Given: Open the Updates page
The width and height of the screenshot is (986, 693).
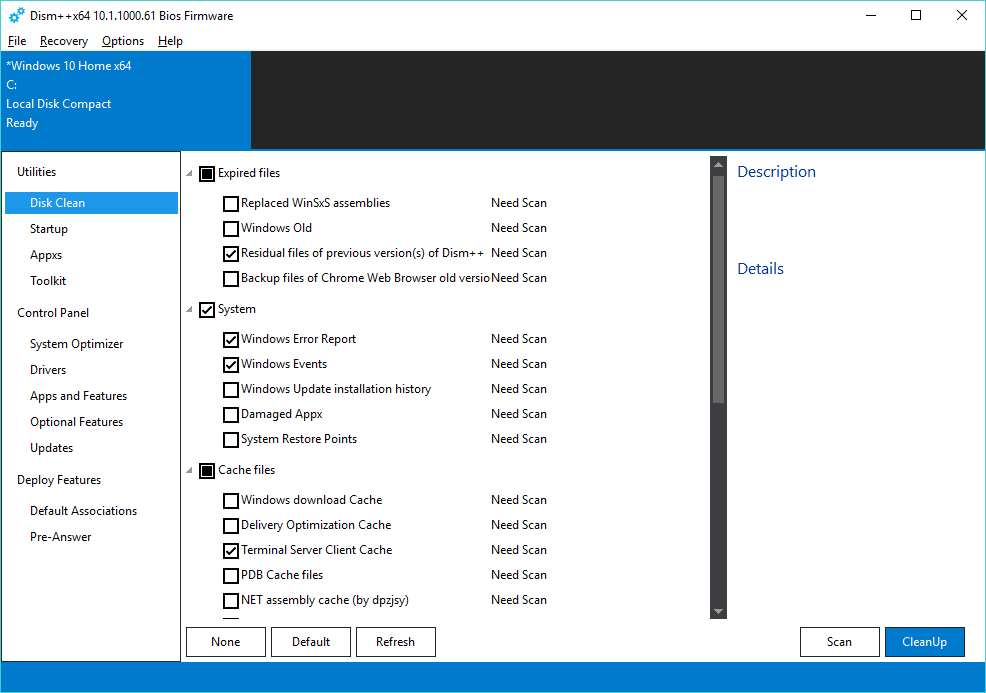Looking at the screenshot, I should point(52,448).
